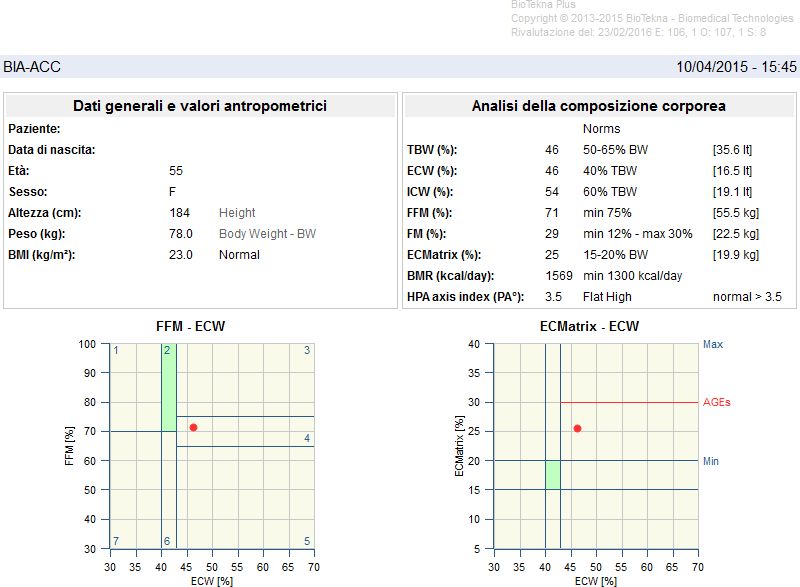
Task: Click quadrant number 5 in FFM-ECW chart
Action: [307, 541]
